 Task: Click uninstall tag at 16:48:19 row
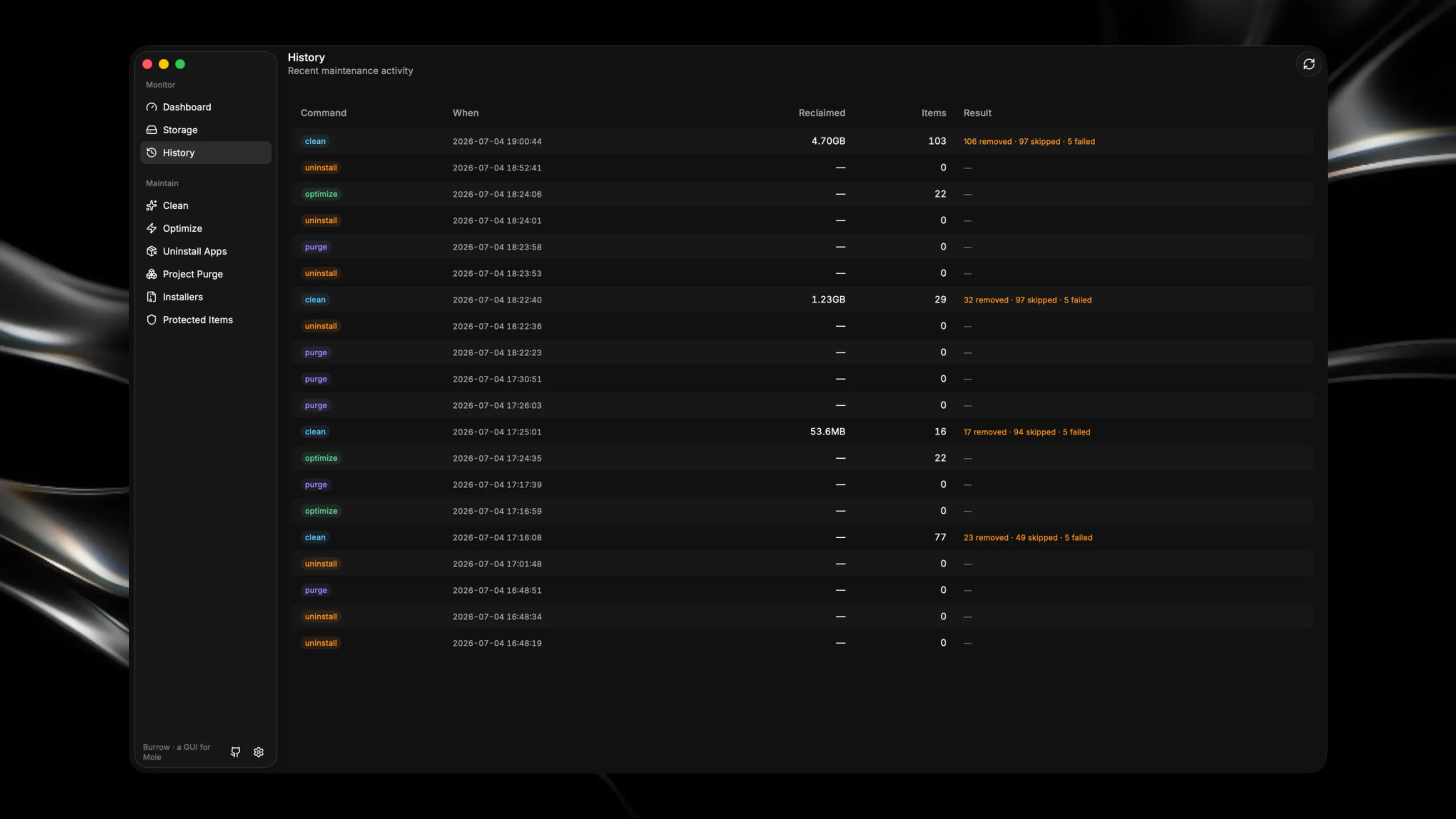click(x=320, y=642)
